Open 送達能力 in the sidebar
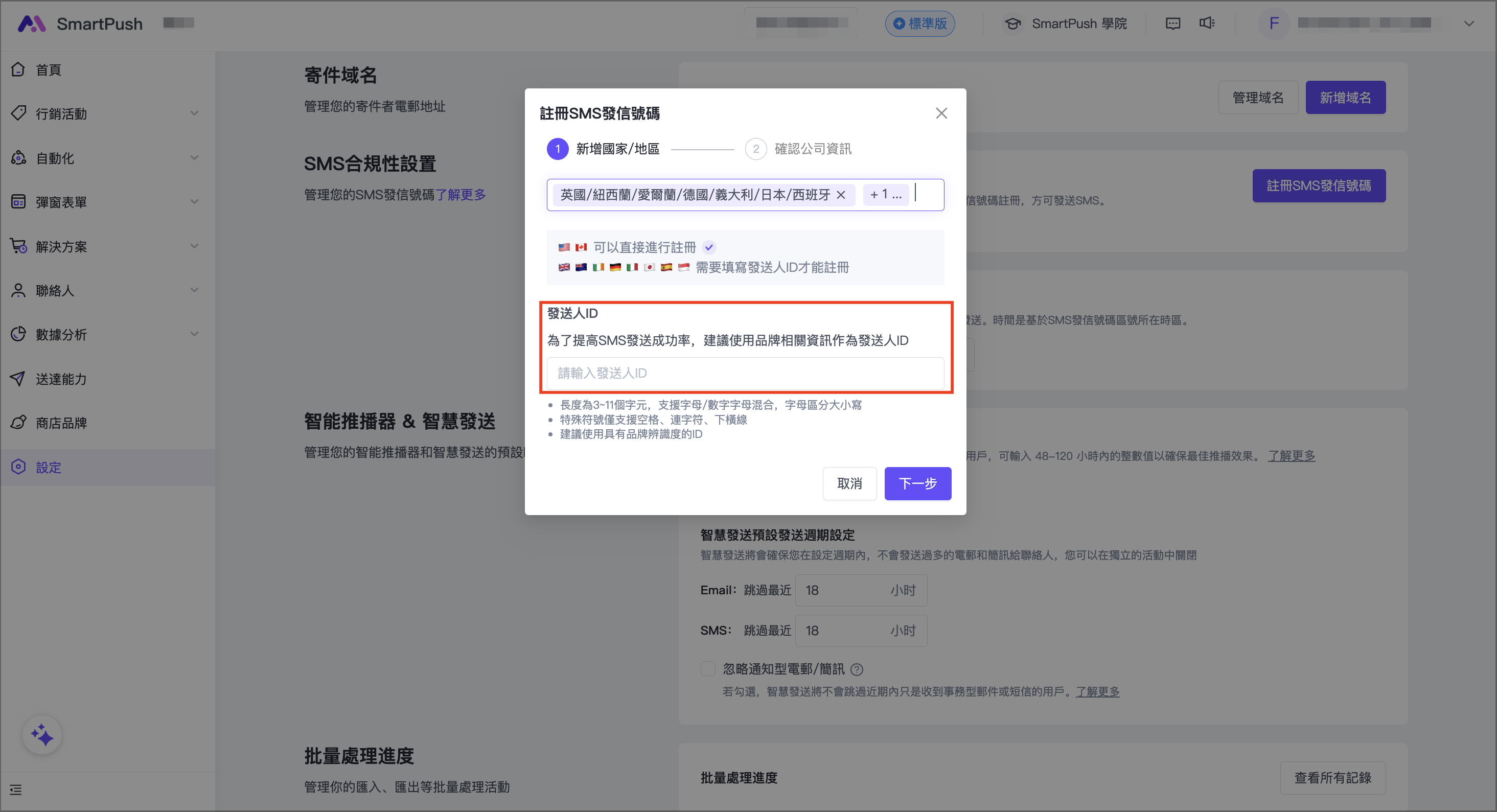1497x812 pixels. (61, 379)
